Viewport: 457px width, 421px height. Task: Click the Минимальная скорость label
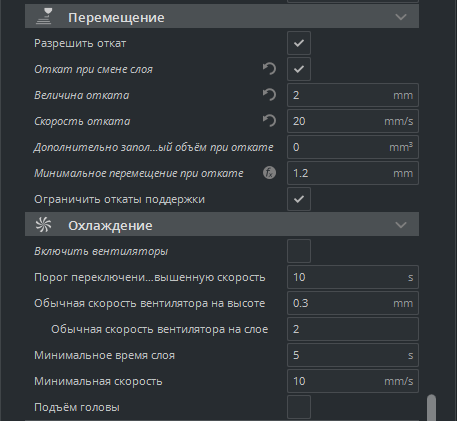coord(98,381)
